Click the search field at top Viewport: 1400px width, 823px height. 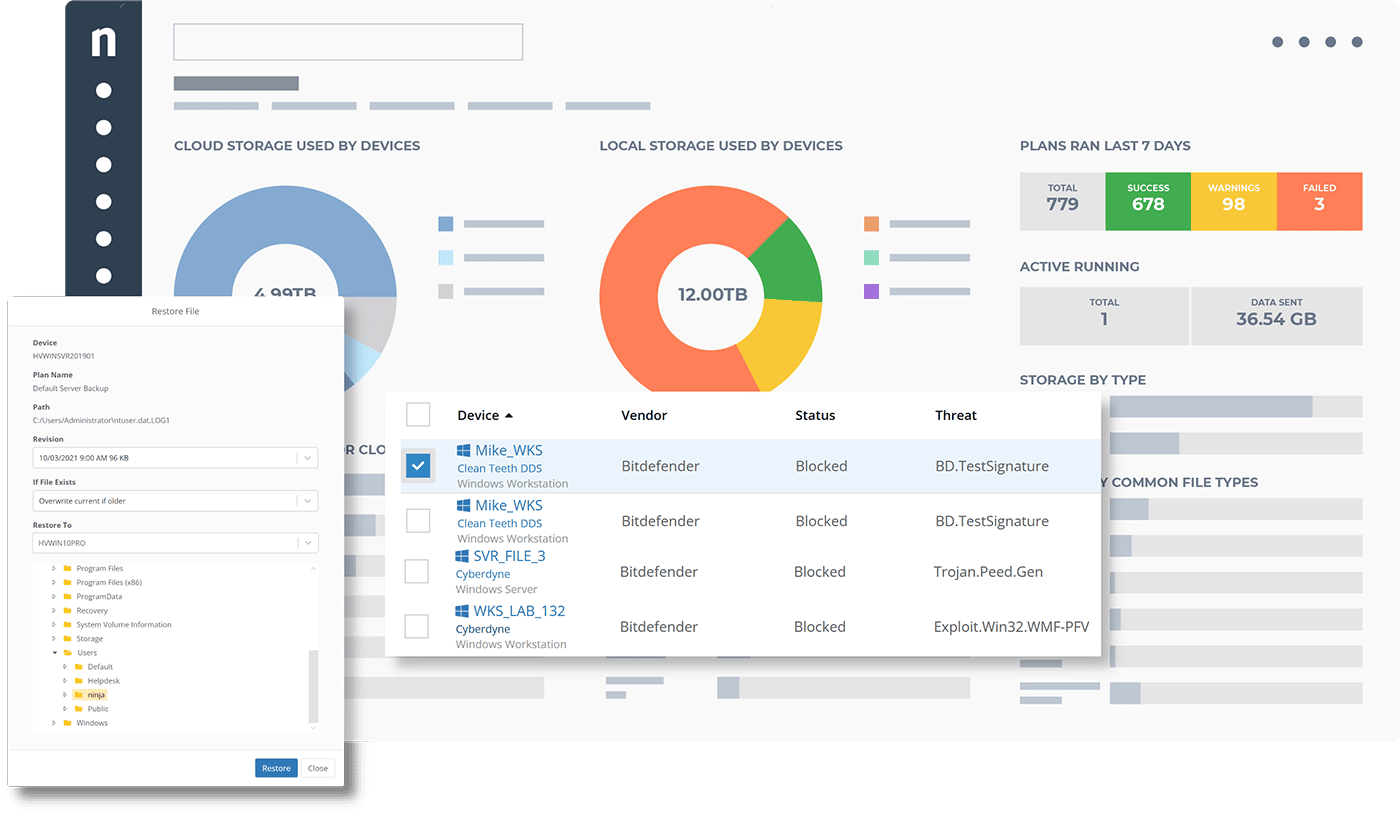(347, 42)
